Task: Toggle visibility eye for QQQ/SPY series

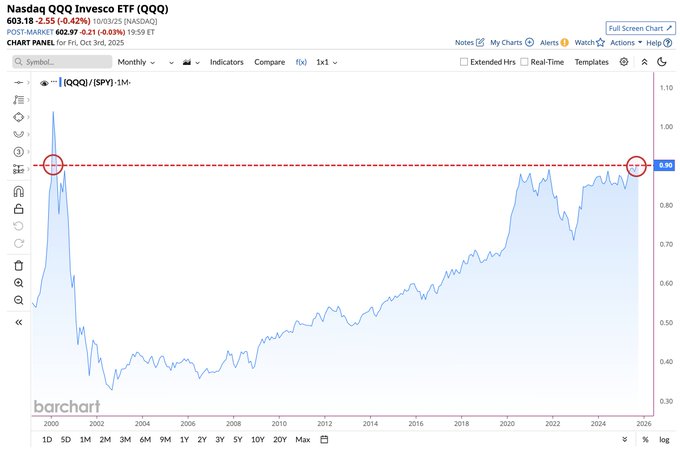Action: point(44,83)
